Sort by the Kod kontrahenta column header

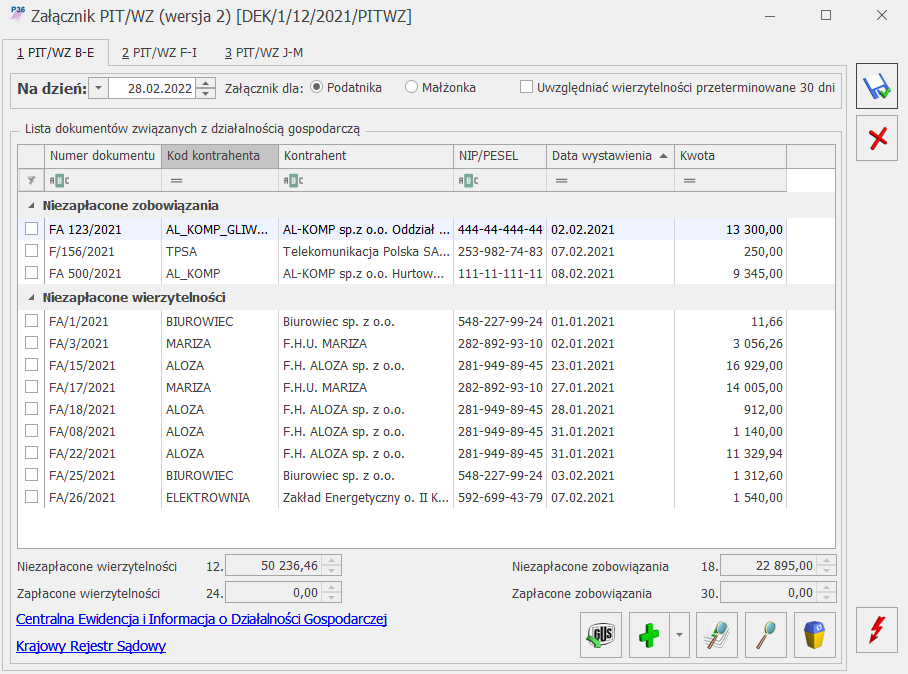220,156
